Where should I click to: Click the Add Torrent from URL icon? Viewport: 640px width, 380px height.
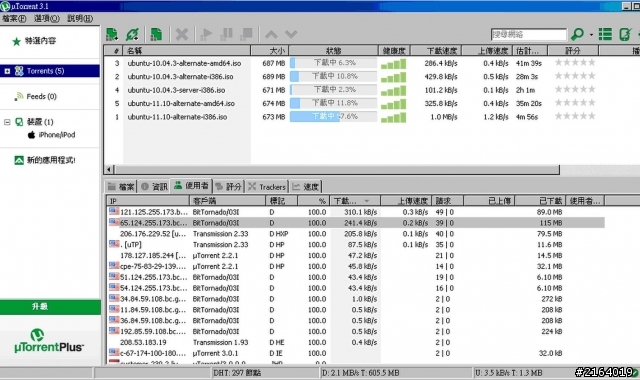coord(132,34)
